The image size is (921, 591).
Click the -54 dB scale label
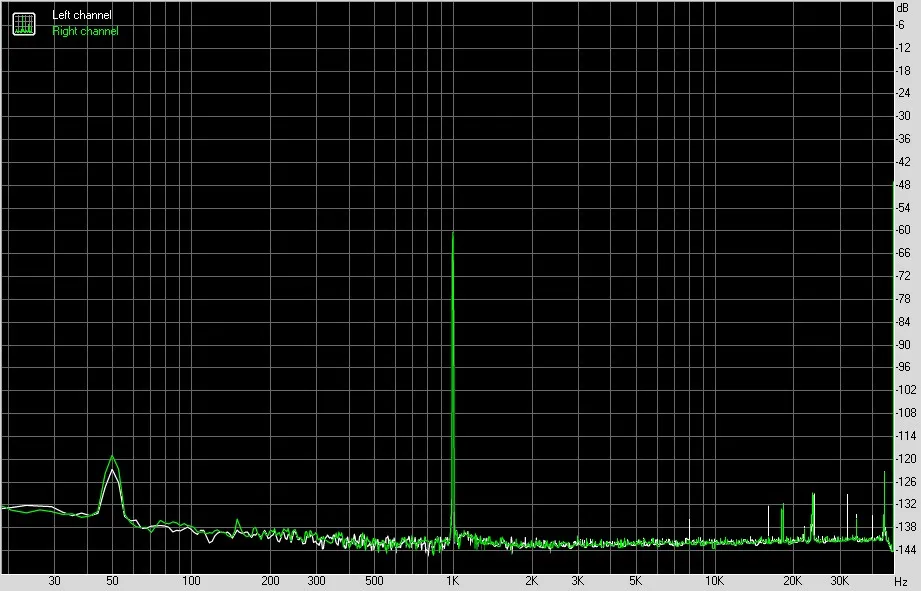903,208
